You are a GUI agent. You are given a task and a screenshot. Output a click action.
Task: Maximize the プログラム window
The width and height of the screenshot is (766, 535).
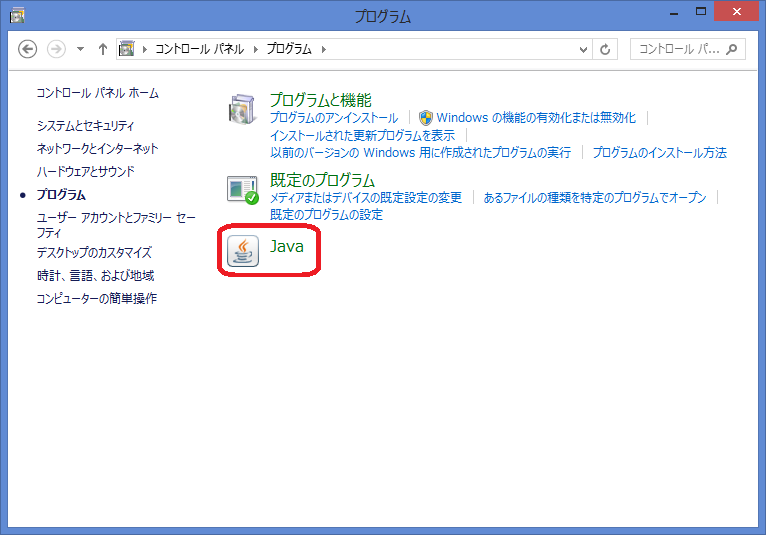pos(701,12)
